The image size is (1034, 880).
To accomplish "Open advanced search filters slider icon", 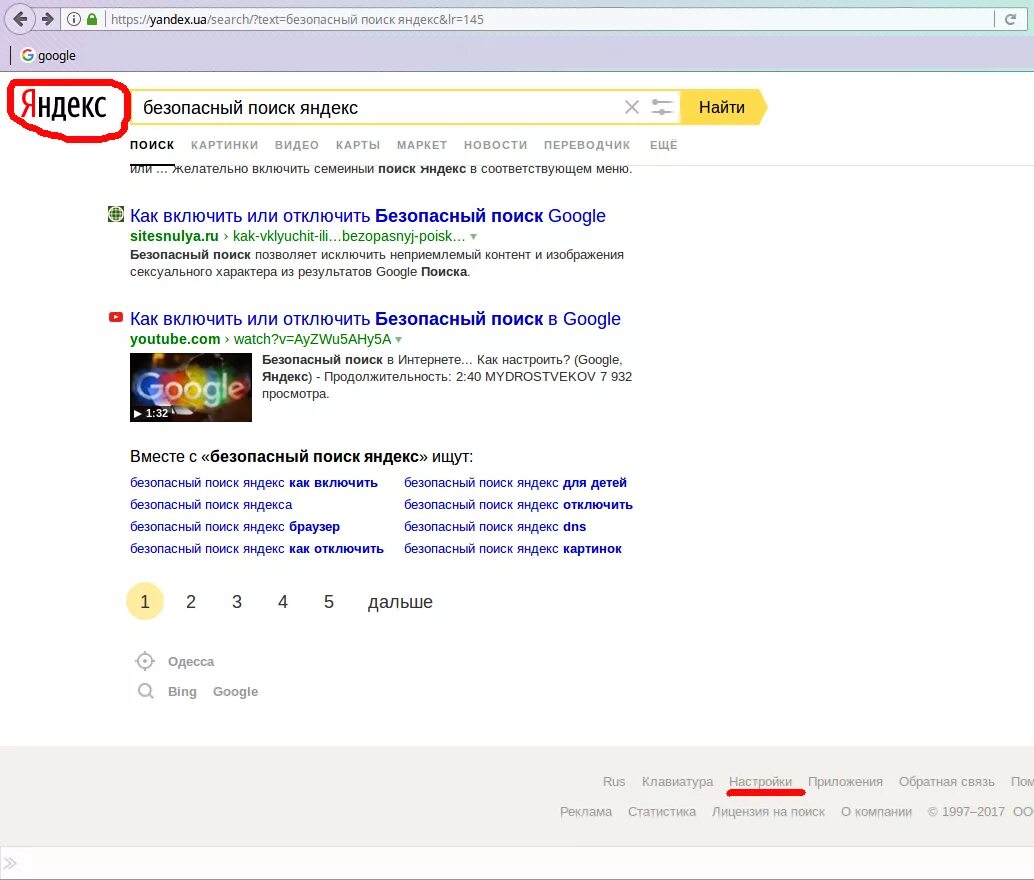I will 661,107.
